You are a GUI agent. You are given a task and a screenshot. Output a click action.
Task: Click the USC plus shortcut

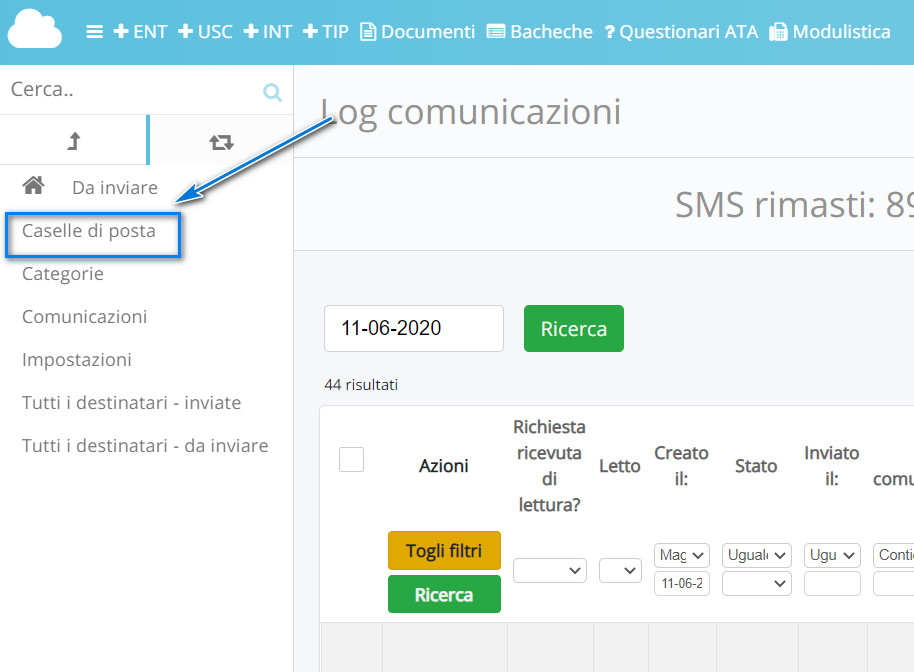point(205,31)
